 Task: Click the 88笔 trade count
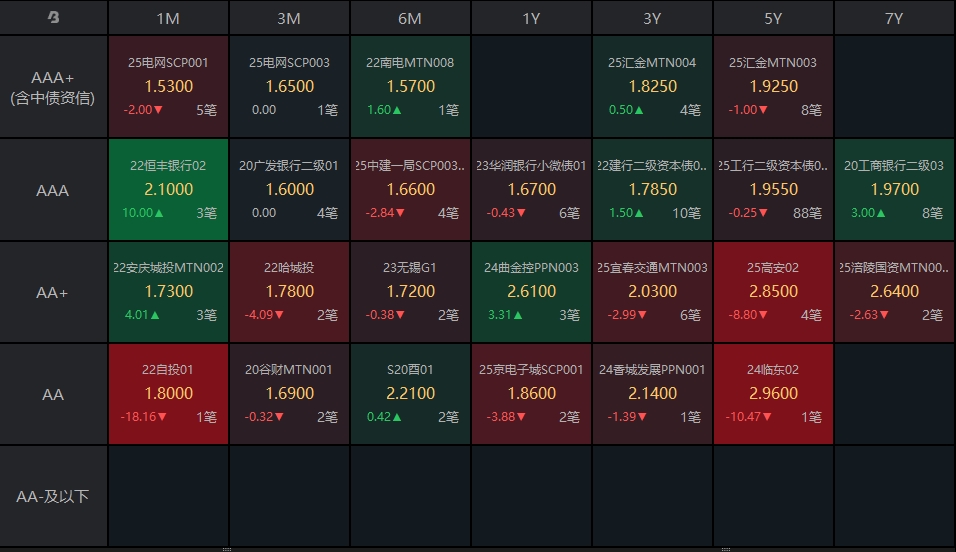click(807, 213)
